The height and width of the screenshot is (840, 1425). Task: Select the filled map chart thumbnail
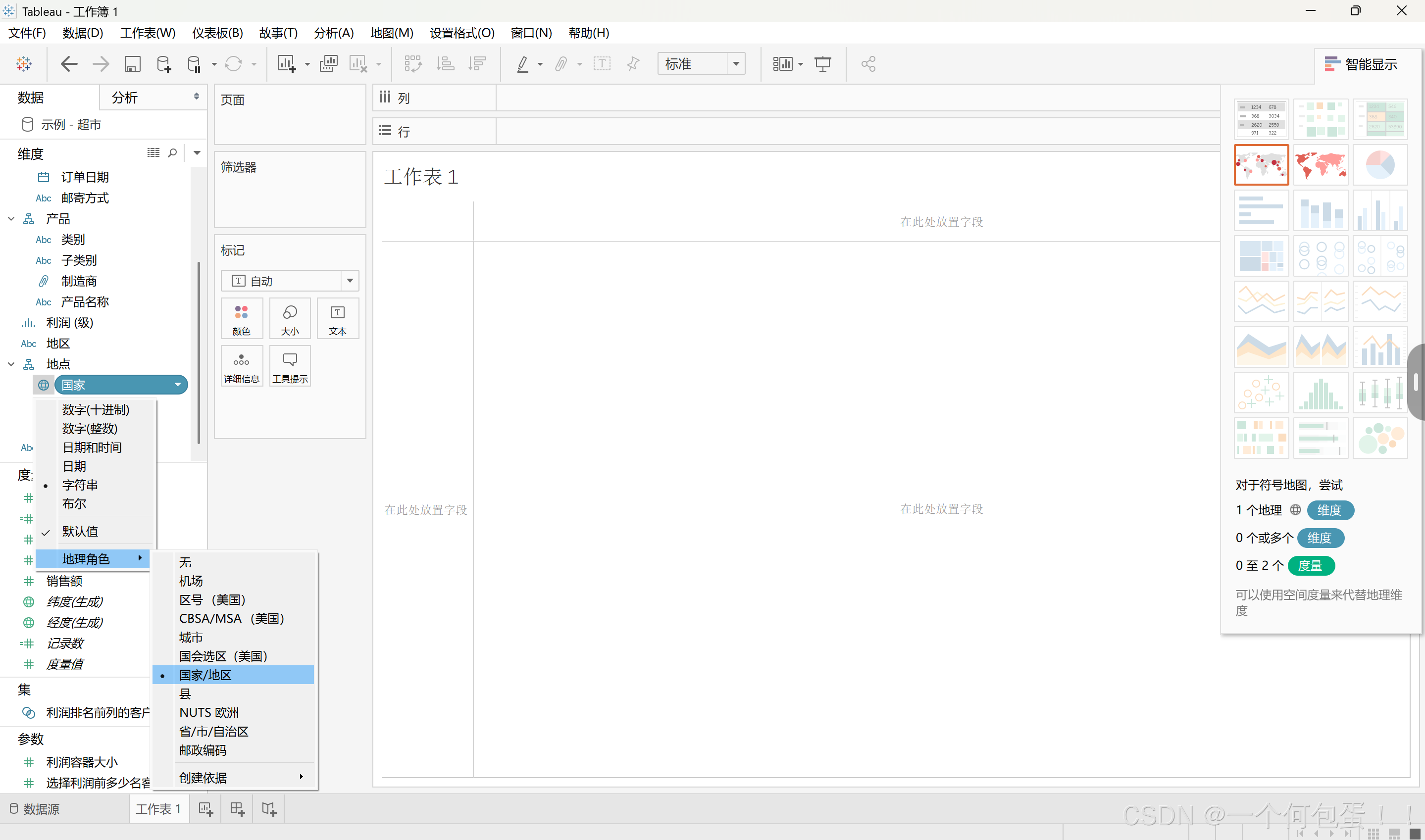[x=1320, y=165]
